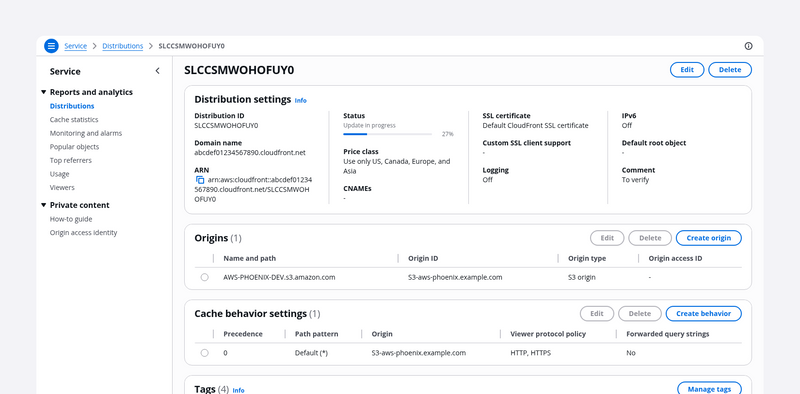This screenshot has width=800, height=394.
Task: Delete the distribution with top Delete button
Action: pos(730,70)
